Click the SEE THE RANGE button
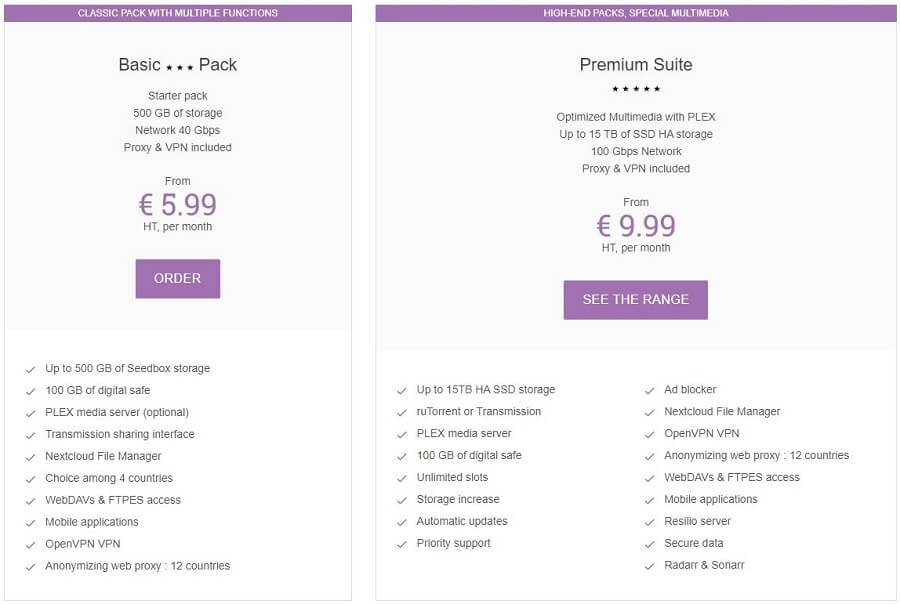The width and height of the screenshot is (900, 604). [x=635, y=300]
